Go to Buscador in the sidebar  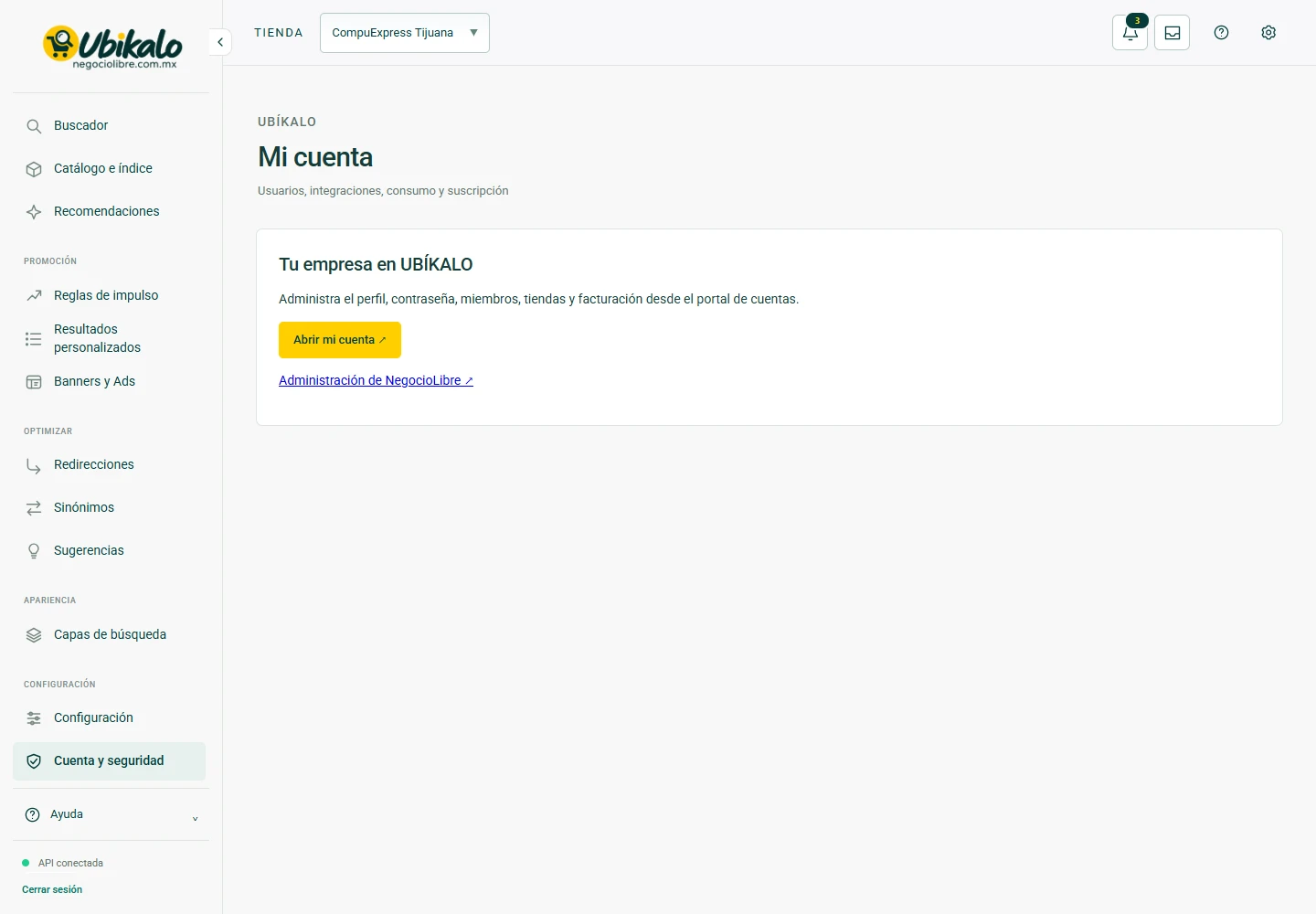click(x=110, y=126)
